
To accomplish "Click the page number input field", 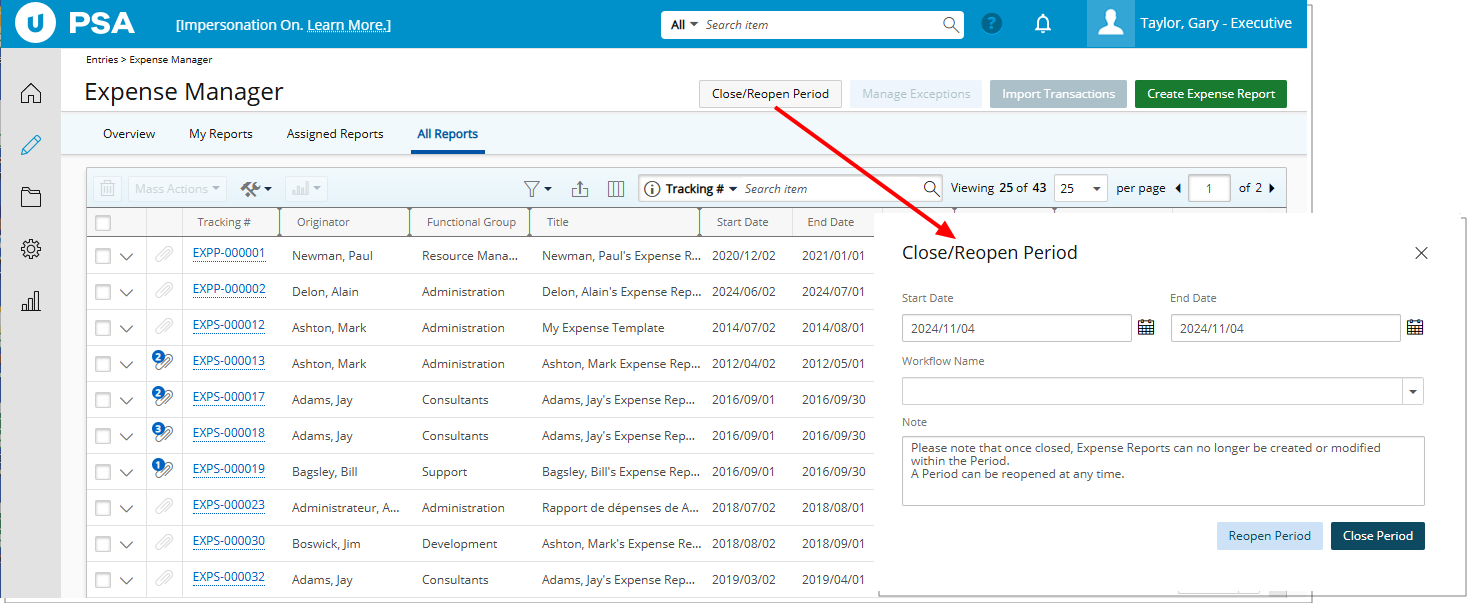I will (x=1210, y=188).
